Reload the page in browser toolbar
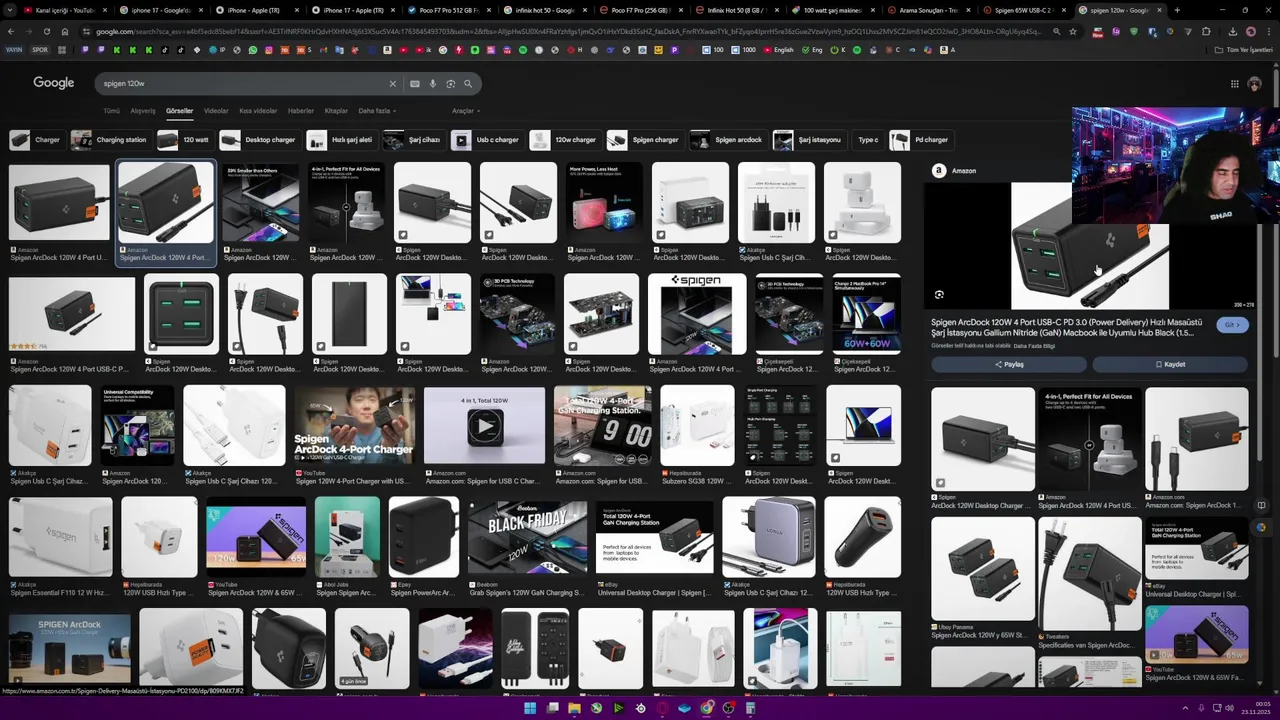The width and height of the screenshot is (1280, 720). click(x=46, y=31)
